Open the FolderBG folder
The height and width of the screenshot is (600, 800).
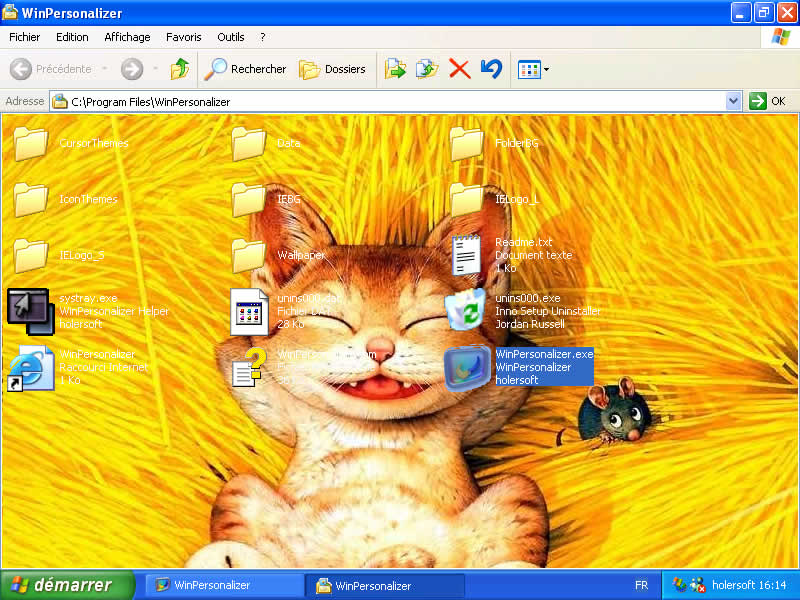pos(466,144)
